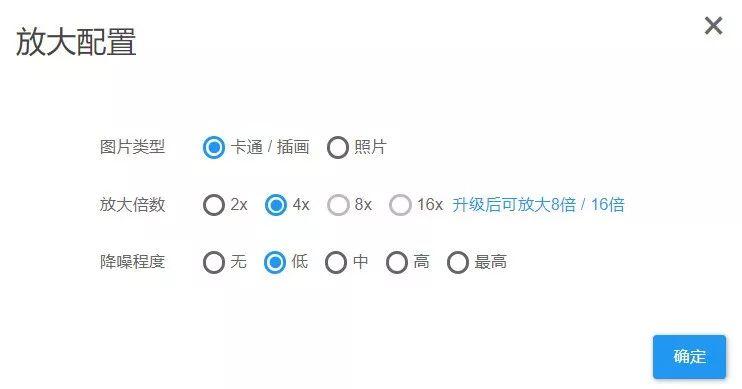Select the 卡通 / 插画 image type radio
The width and height of the screenshot is (742, 389).
tap(213, 148)
